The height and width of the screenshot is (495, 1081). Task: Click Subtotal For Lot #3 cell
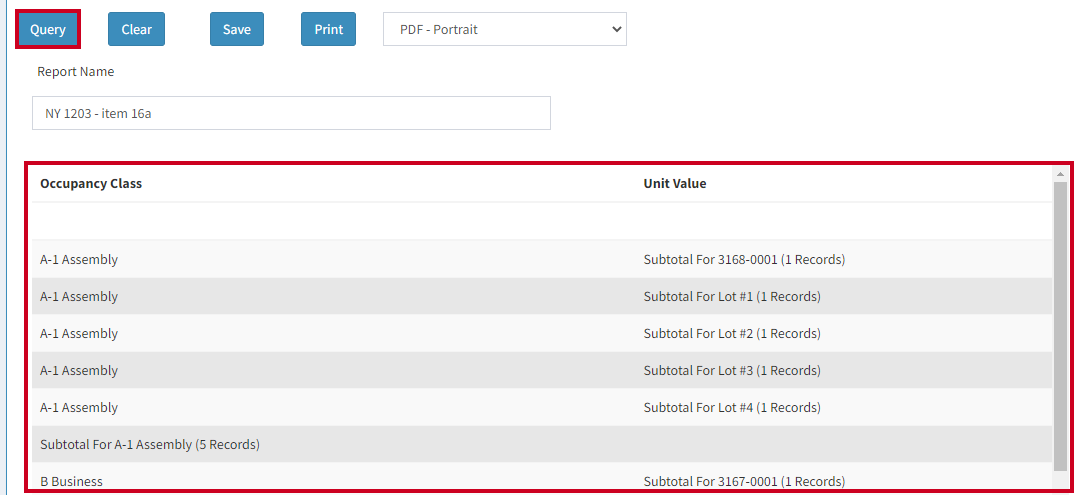click(x=732, y=371)
